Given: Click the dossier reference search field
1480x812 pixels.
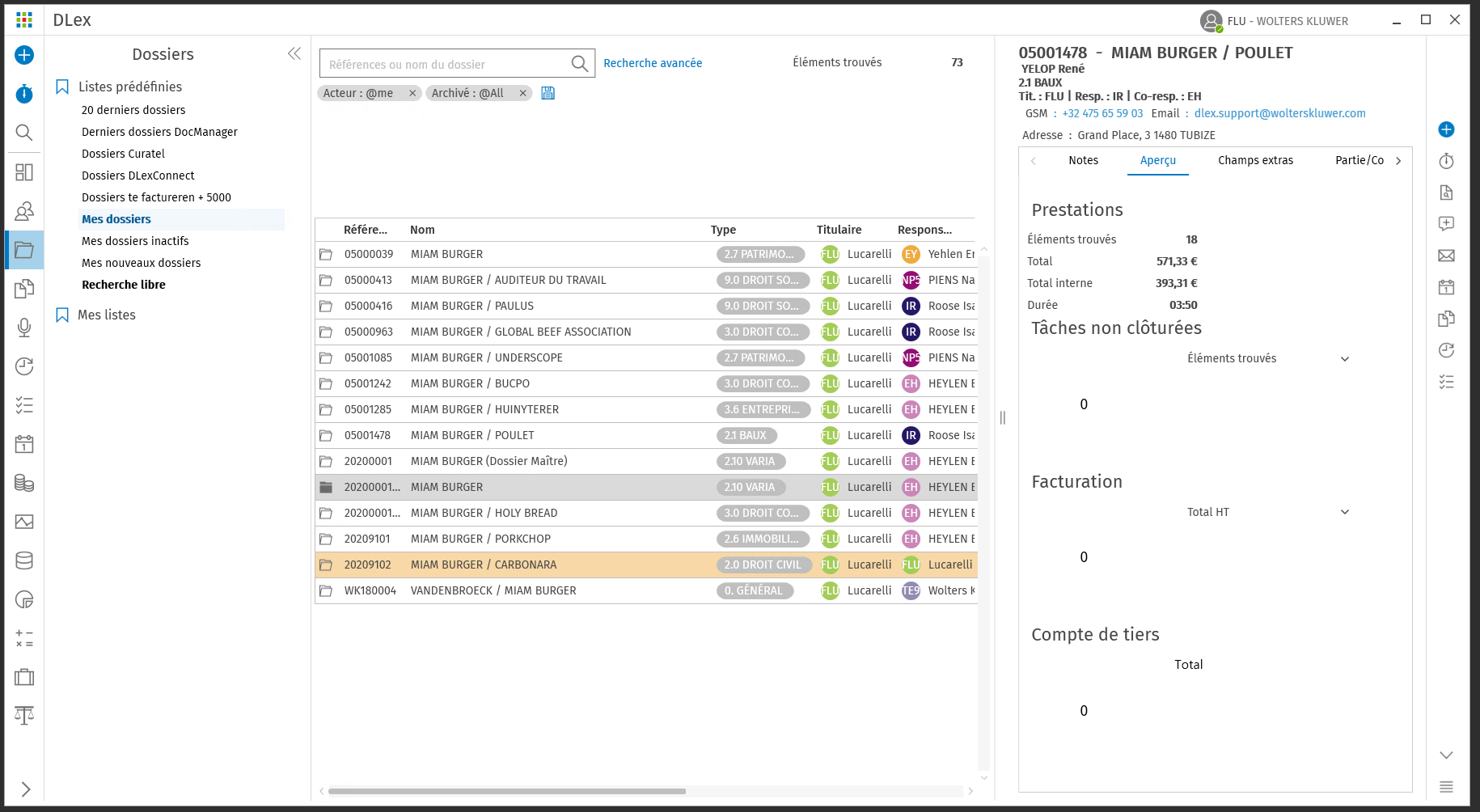Looking at the screenshot, I should point(445,64).
